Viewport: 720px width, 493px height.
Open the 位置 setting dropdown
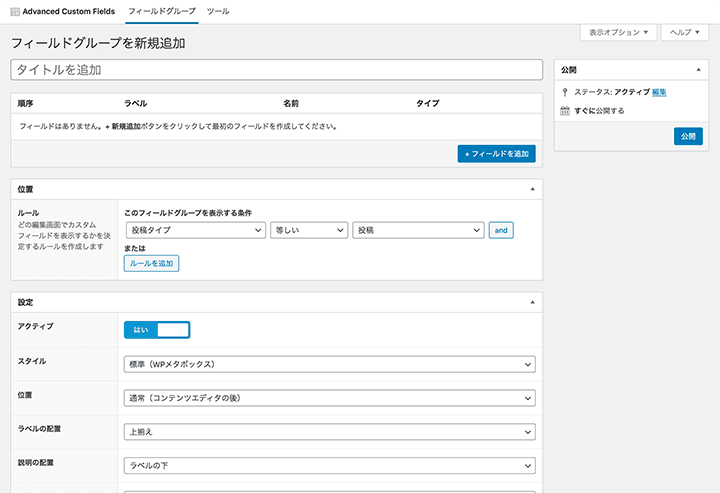click(x=330, y=398)
